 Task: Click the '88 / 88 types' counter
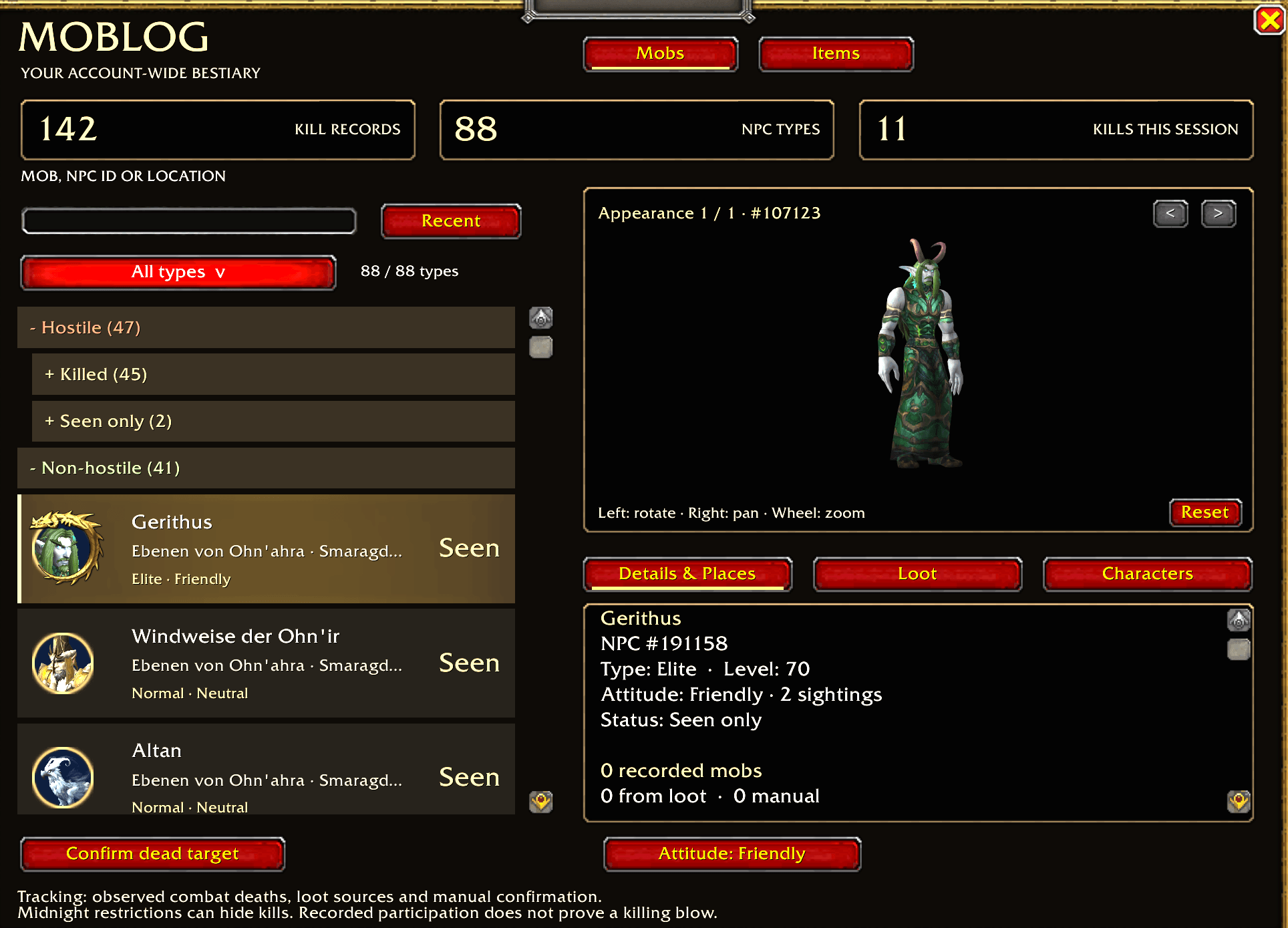click(x=410, y=271)
